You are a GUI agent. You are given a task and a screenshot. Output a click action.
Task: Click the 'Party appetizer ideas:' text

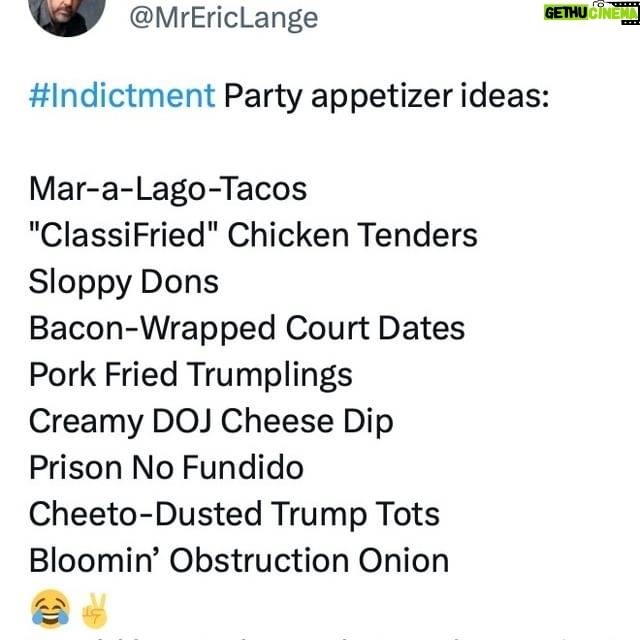pos(387,97)
